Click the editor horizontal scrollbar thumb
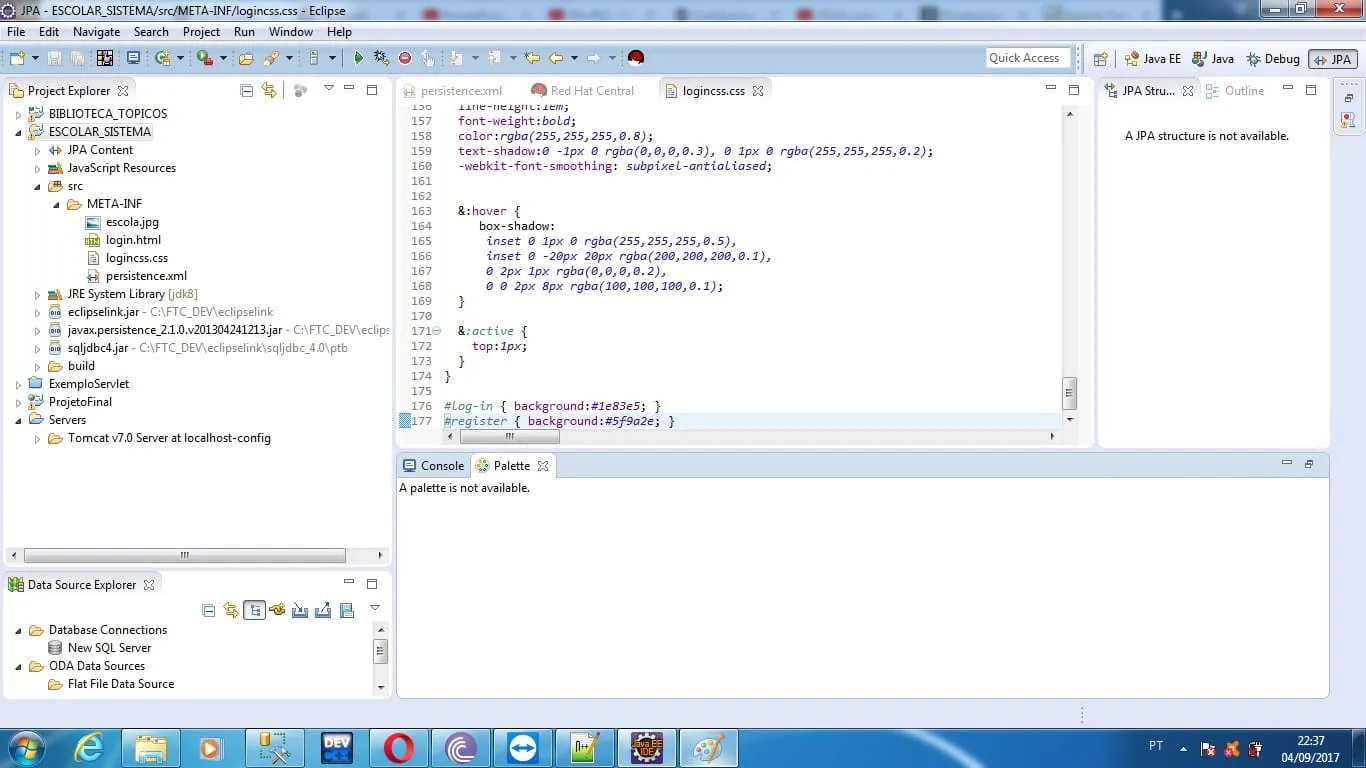Image resolution: width=1366 pixels, height=768 pixels. (x=509, y=436)
